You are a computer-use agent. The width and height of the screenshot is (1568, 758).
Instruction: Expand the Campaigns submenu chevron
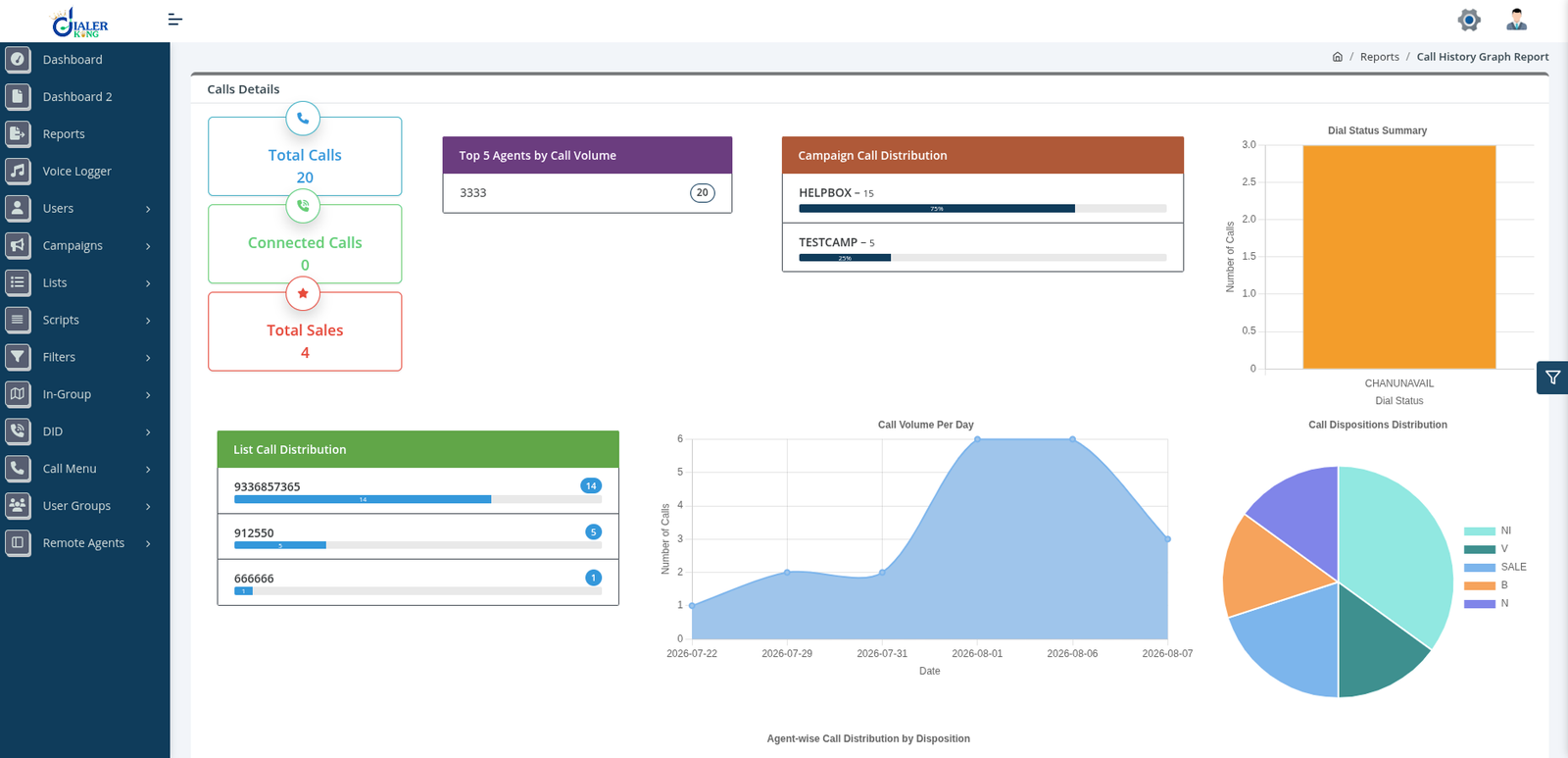click(148, 246)
